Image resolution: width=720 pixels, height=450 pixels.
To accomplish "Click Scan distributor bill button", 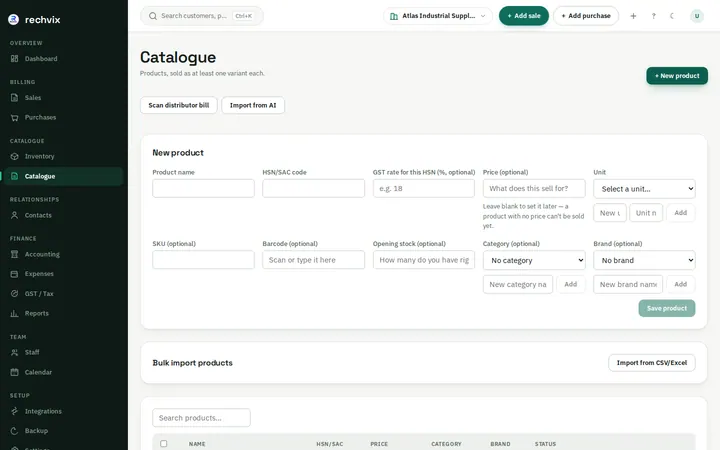I will (x=179, y=105).
